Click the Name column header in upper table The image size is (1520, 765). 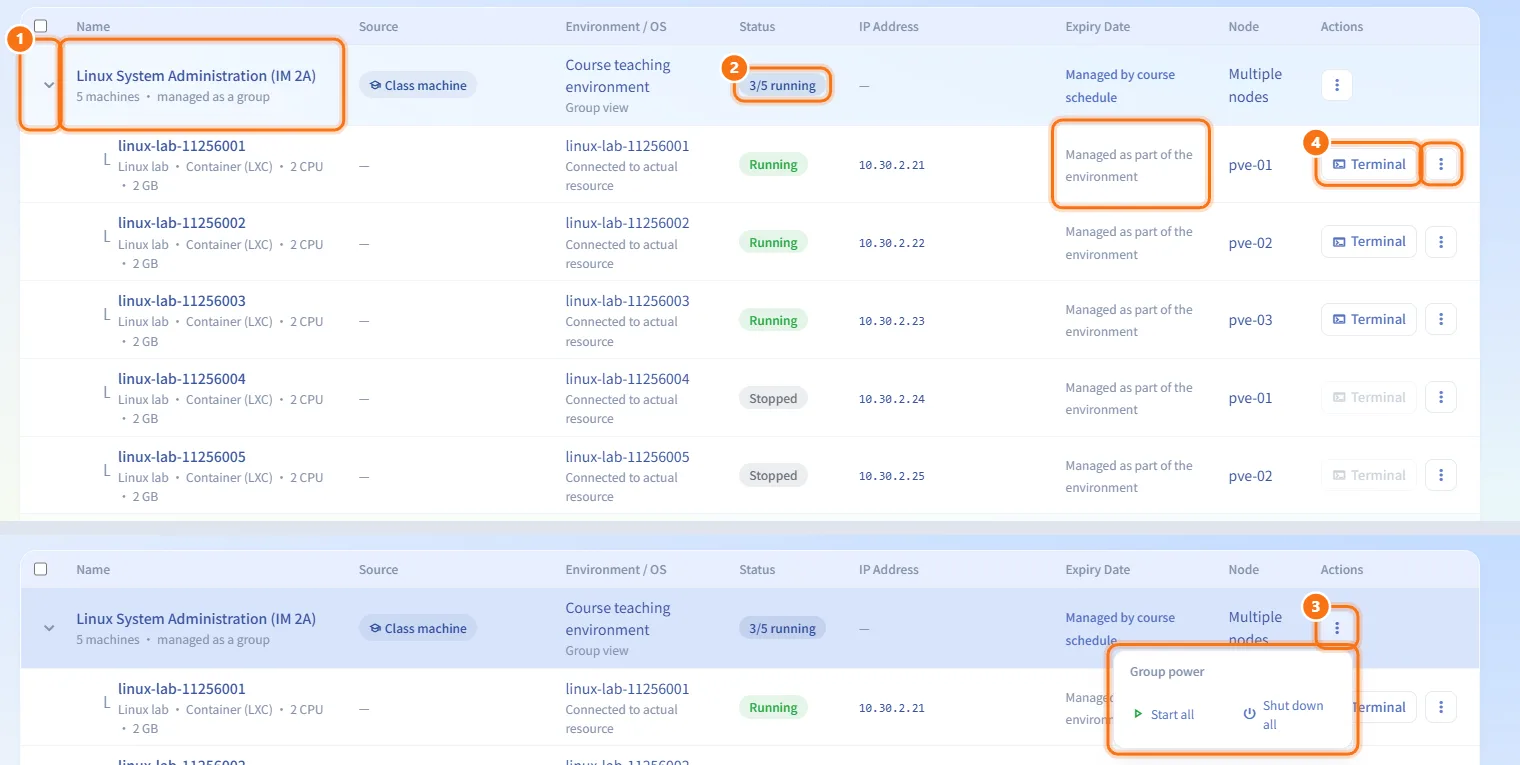[93, 26]
